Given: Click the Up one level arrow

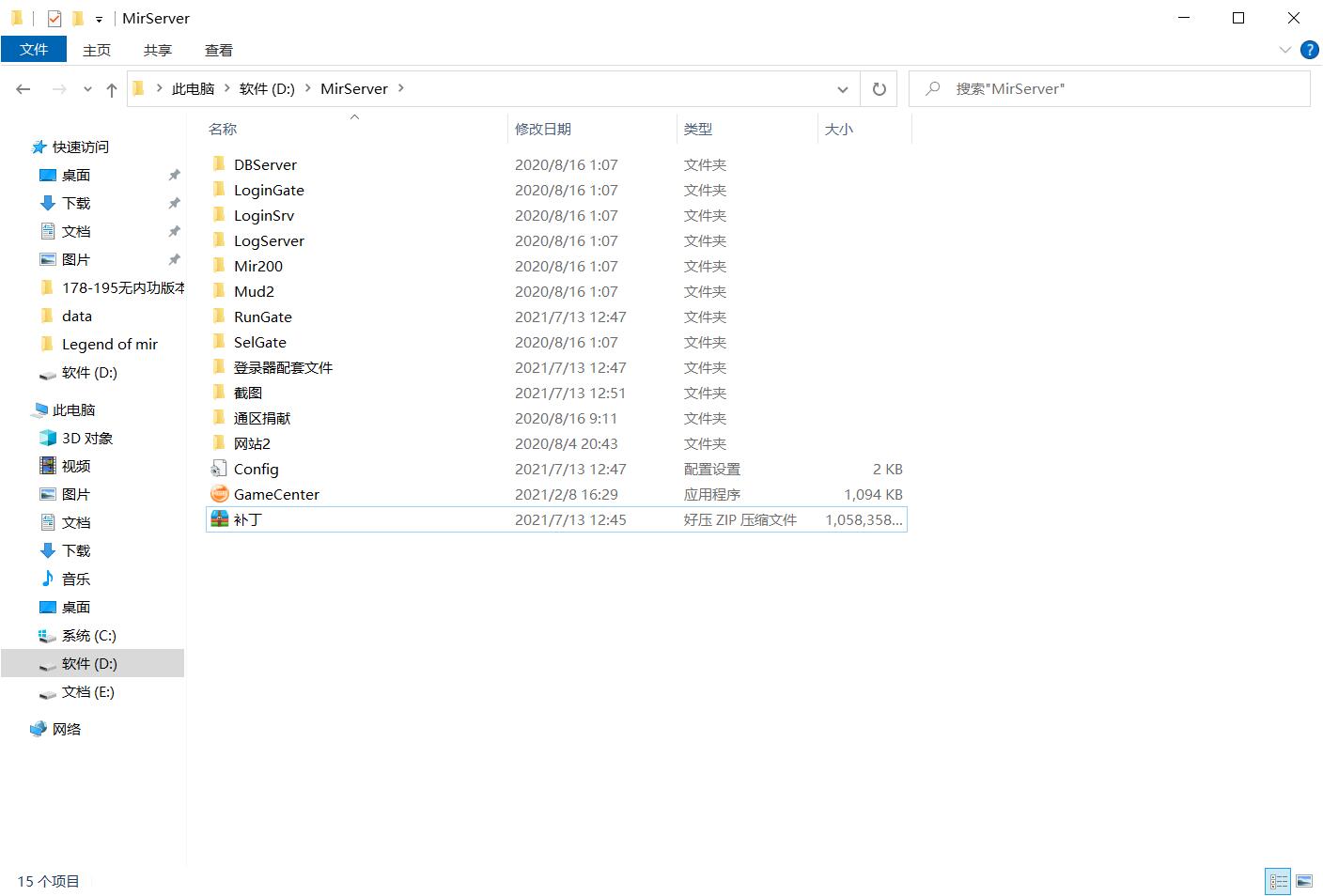Looking at the screenshot, I should tap(112, 89).
